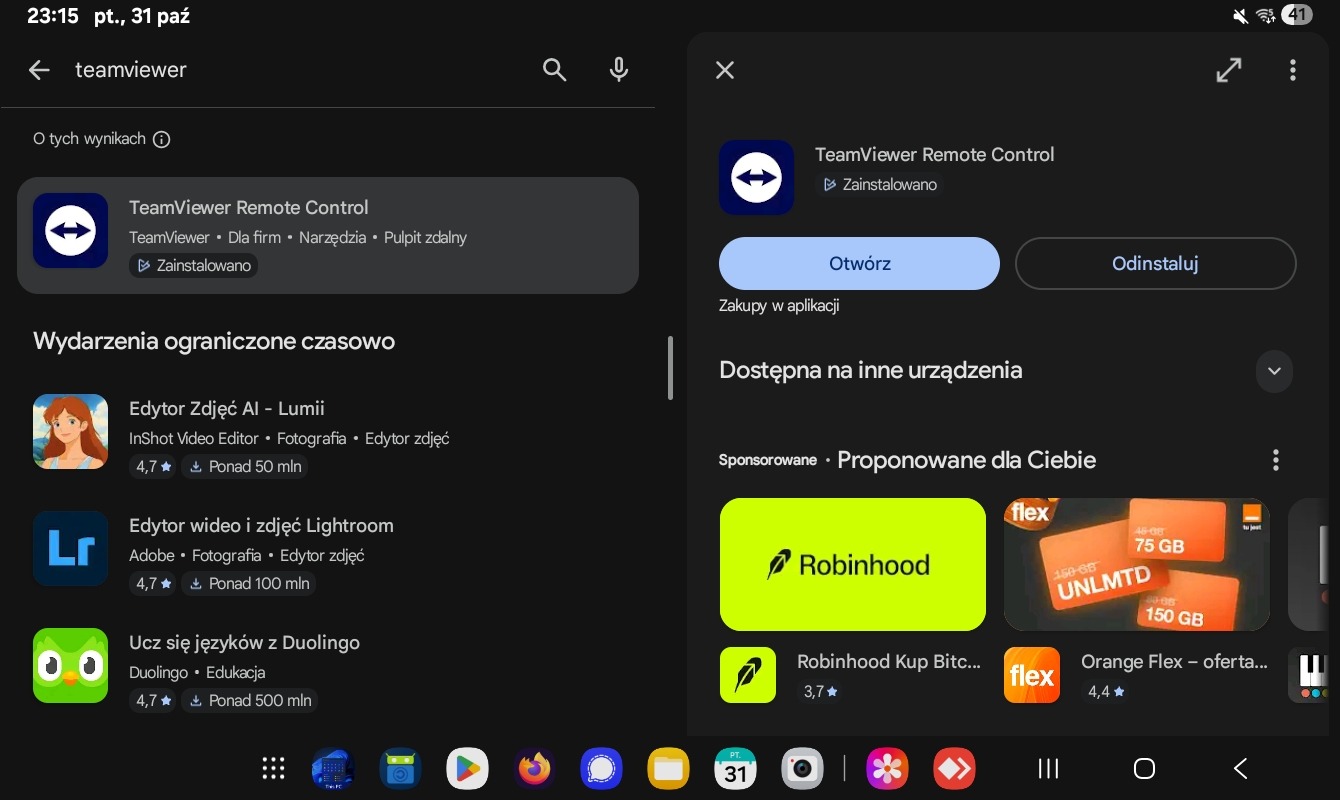This screenshot has height=800, width=1340.
Task: Expand app details to full screen
Action: tap(1228, 70)
